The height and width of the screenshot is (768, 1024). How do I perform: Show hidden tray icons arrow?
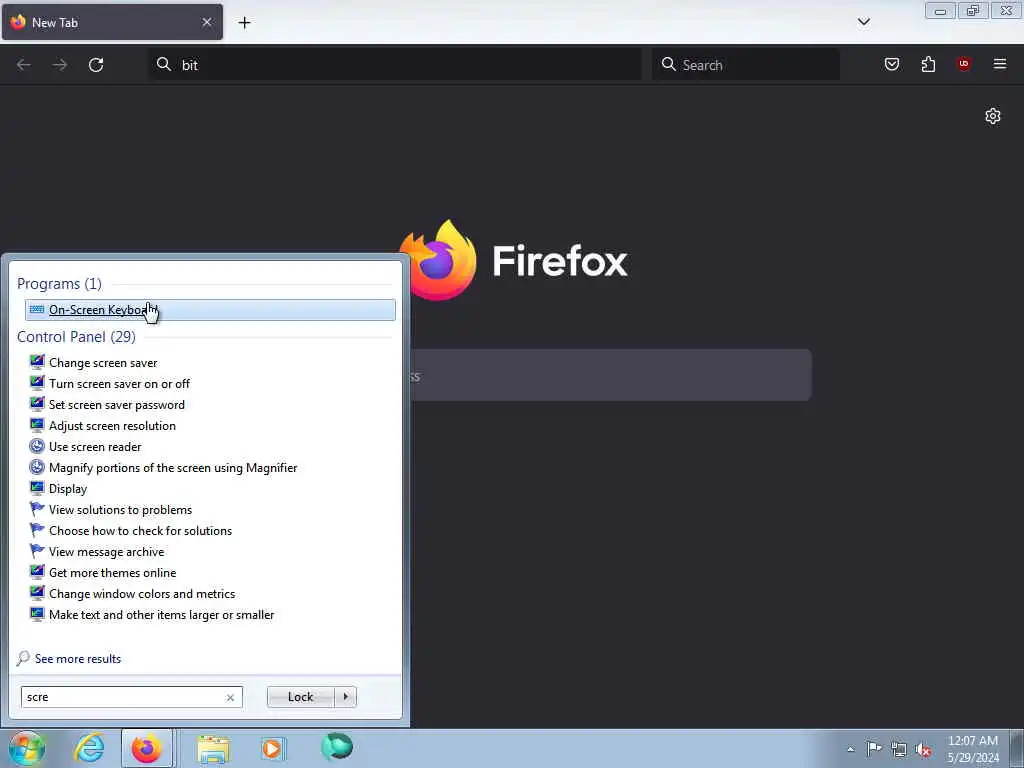pos(850,750)
